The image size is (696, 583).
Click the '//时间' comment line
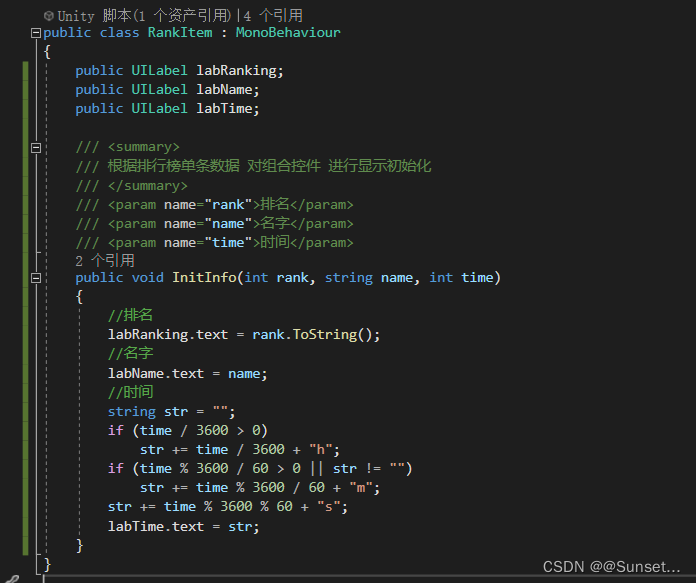[x=130, y=392]
